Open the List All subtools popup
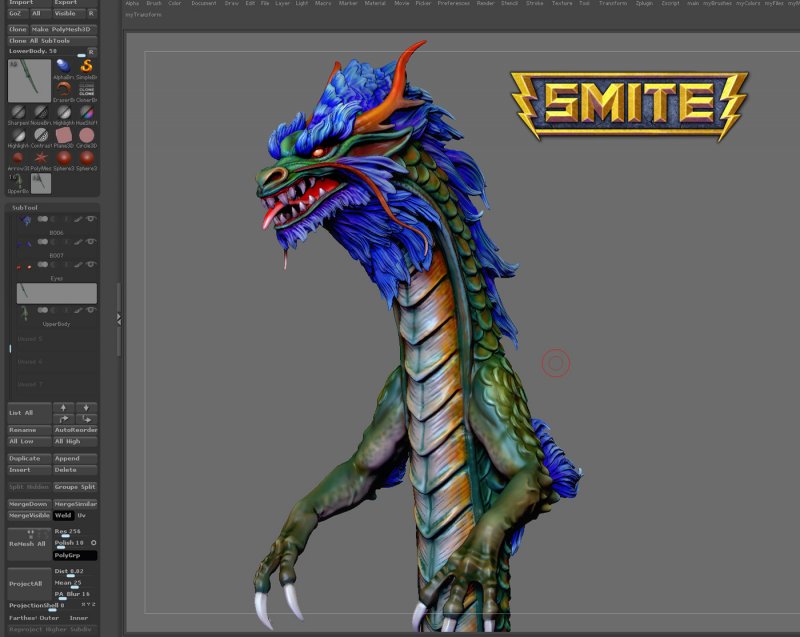This screenshot has height=637, width=800. [x=29, y=413]
